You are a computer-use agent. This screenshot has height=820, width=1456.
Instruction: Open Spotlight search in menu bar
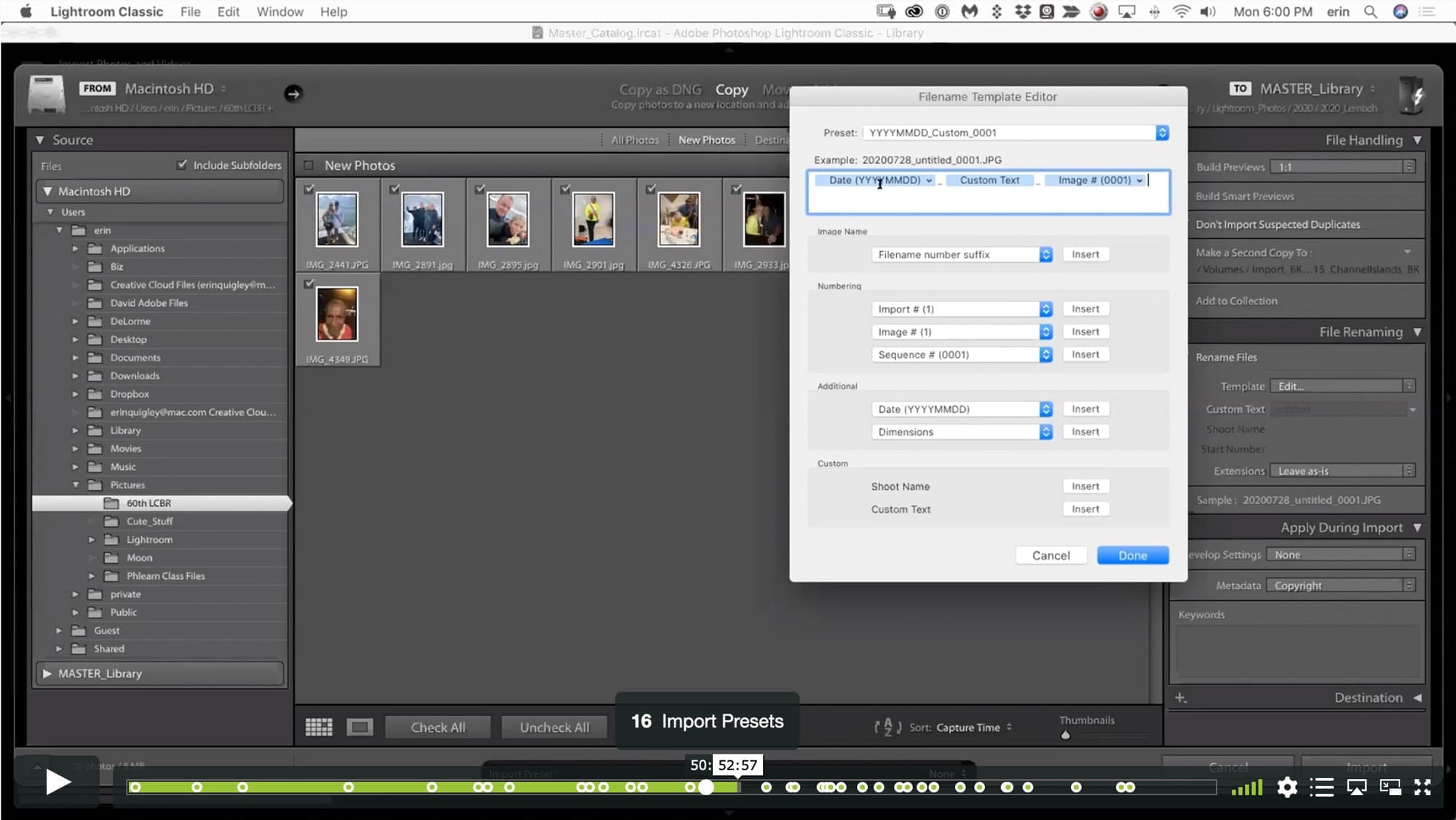[1370, 12]
